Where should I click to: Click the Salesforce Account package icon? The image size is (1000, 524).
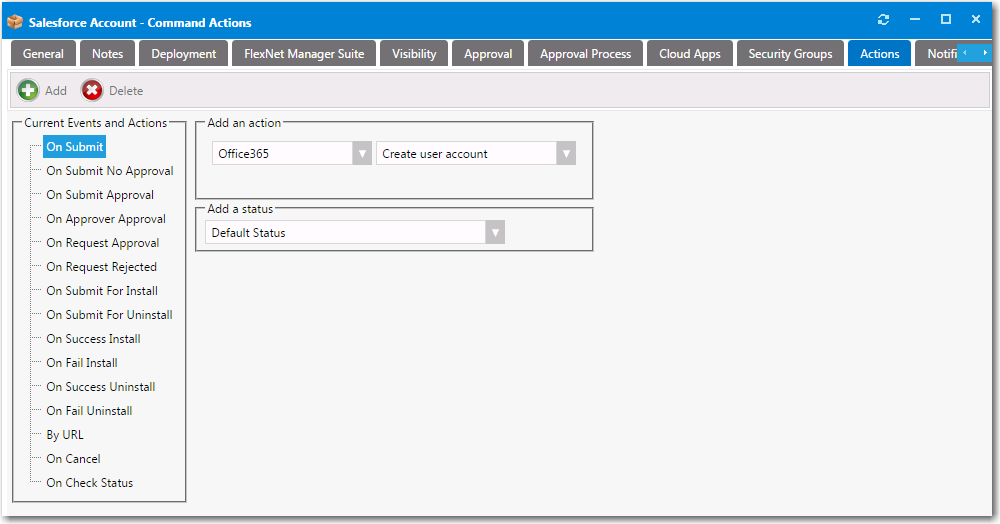click(15, 22)
